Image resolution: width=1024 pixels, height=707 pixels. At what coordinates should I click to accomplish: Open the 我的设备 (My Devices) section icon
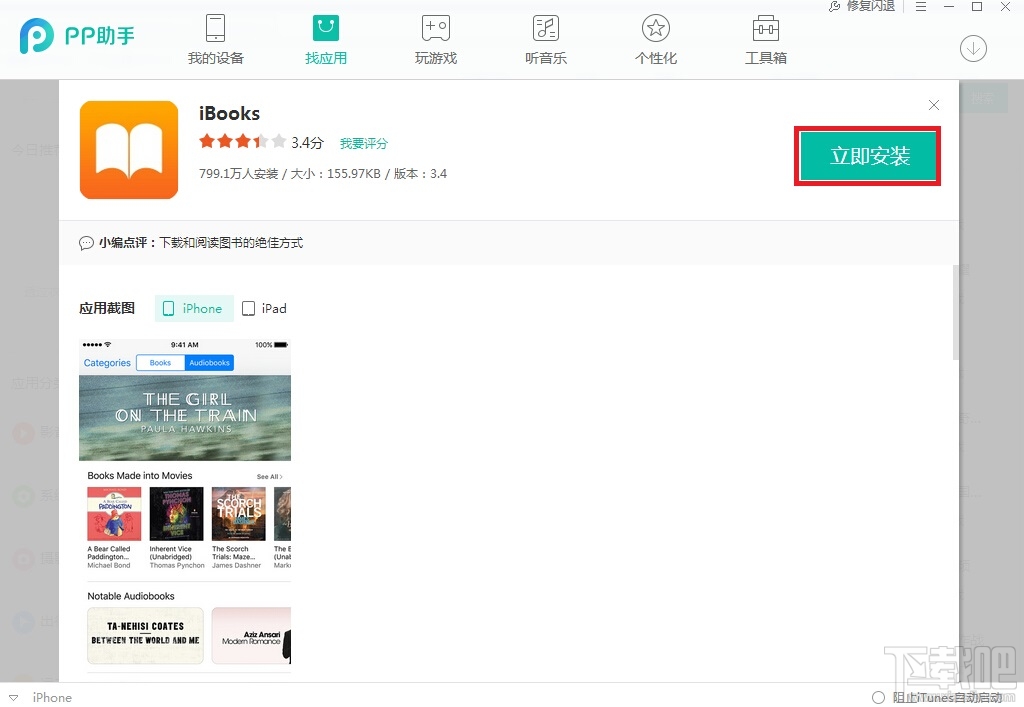[215, 38]
